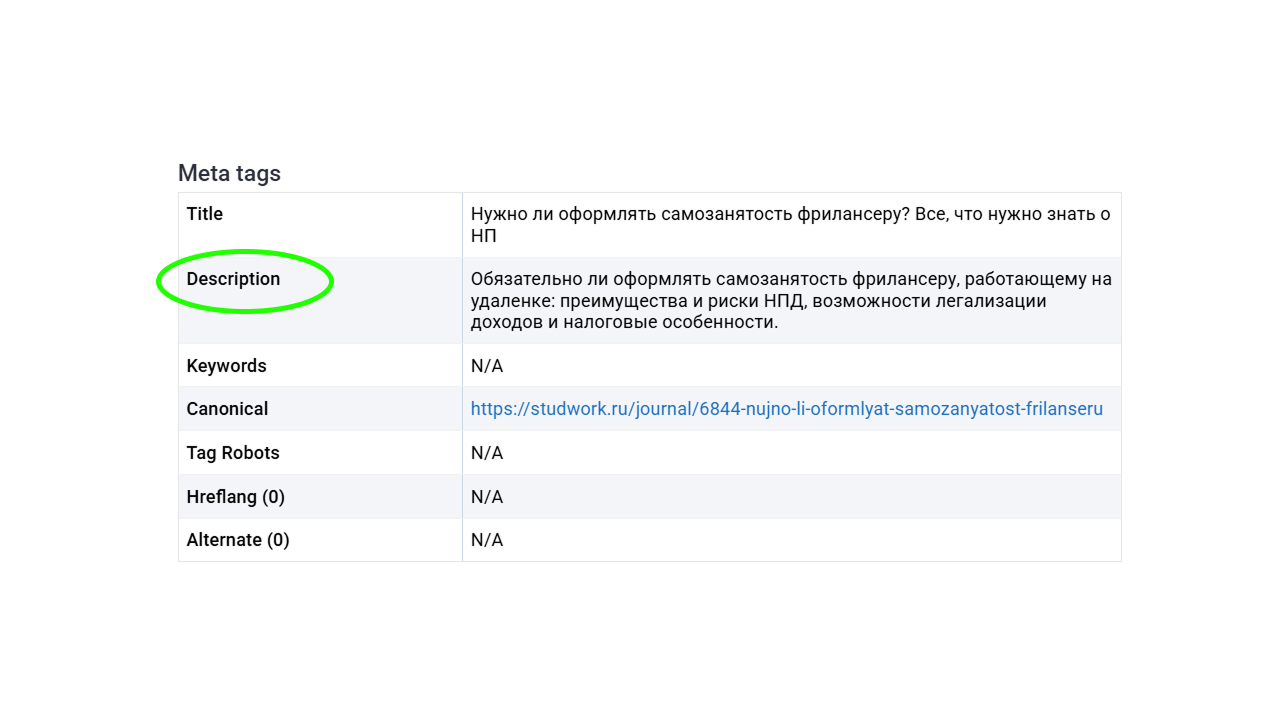
Task: Click the 'НП' text ending the title
Action: pyautogui.click(x=484, y=236)
